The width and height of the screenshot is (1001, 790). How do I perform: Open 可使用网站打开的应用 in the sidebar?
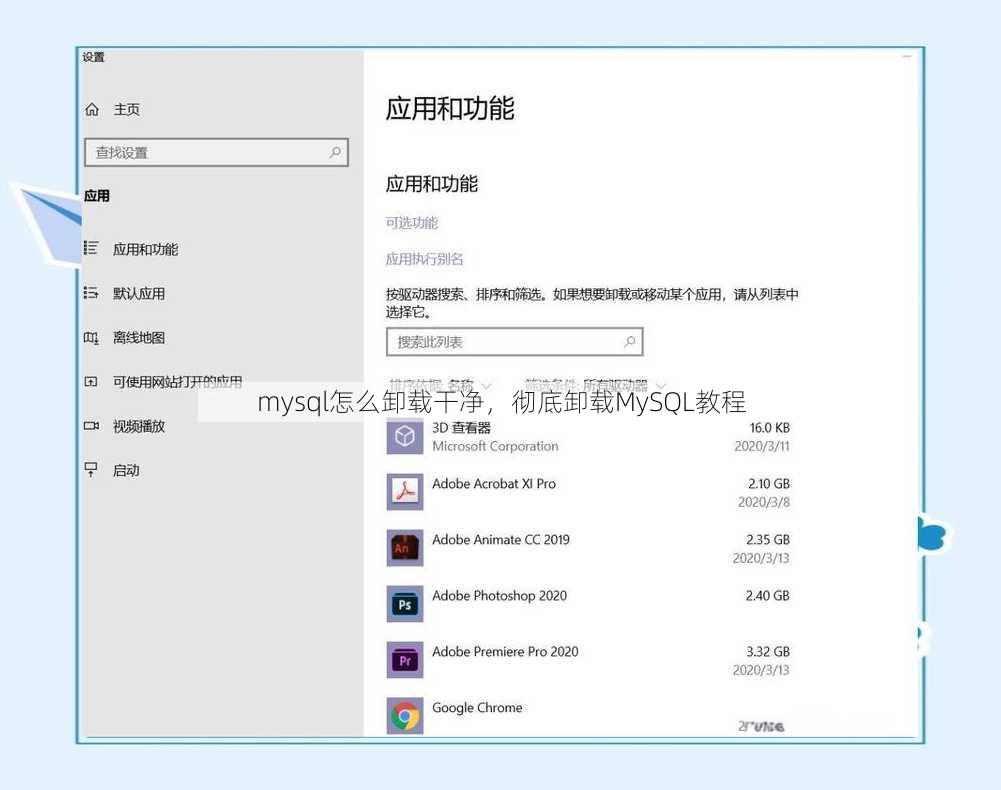(x=177, y=382)
